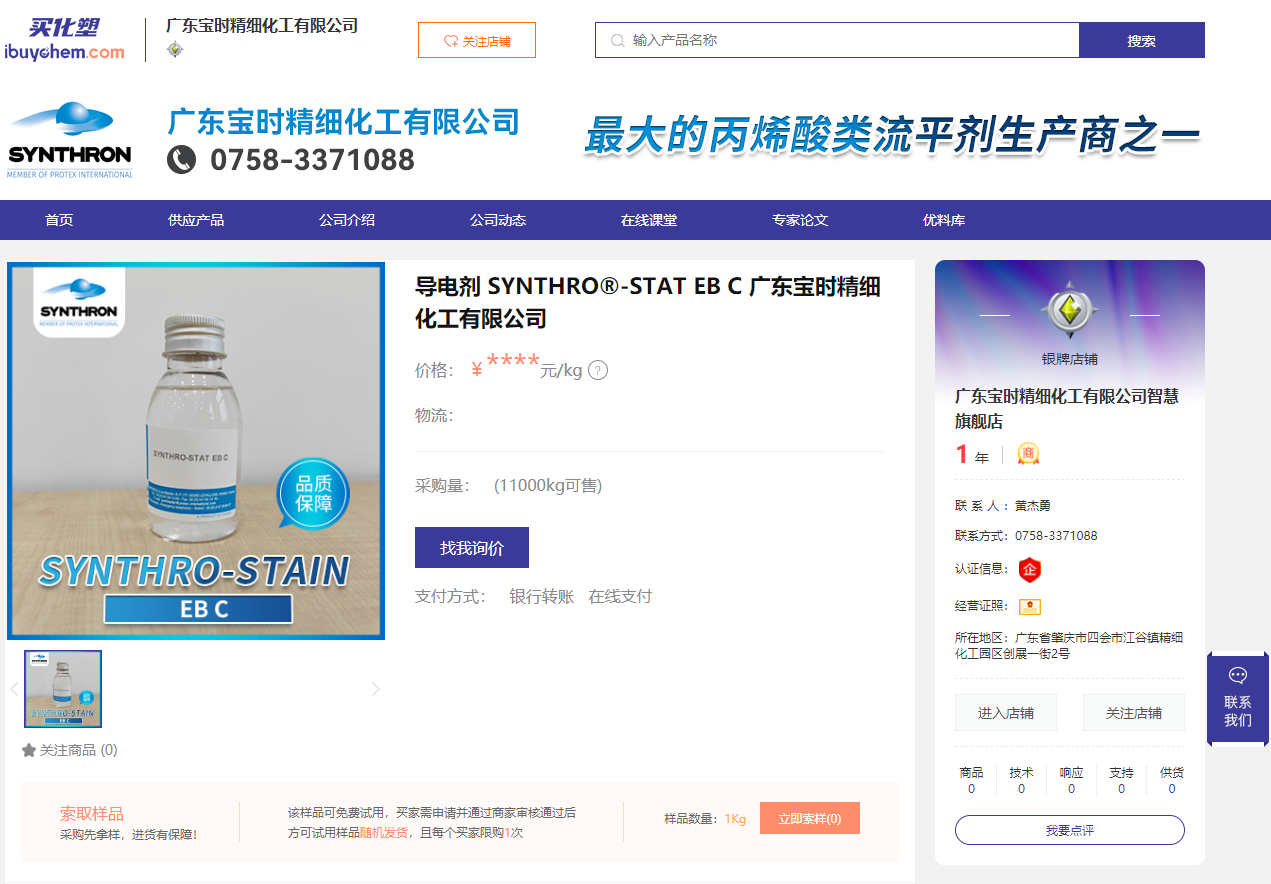Click the 立即索样(0) sample button
1271x884 pixels.
pos(810,818)
